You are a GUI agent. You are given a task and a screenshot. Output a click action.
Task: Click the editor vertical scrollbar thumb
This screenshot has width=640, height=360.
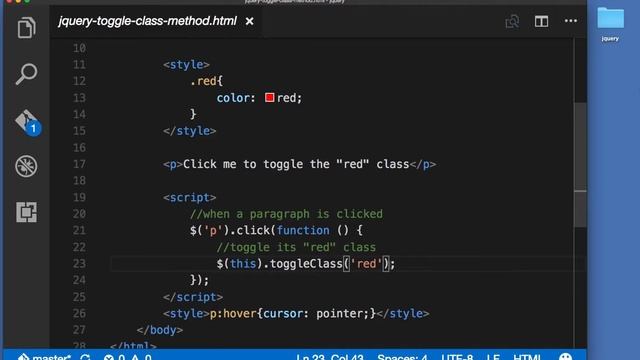(x=580, y=165)
